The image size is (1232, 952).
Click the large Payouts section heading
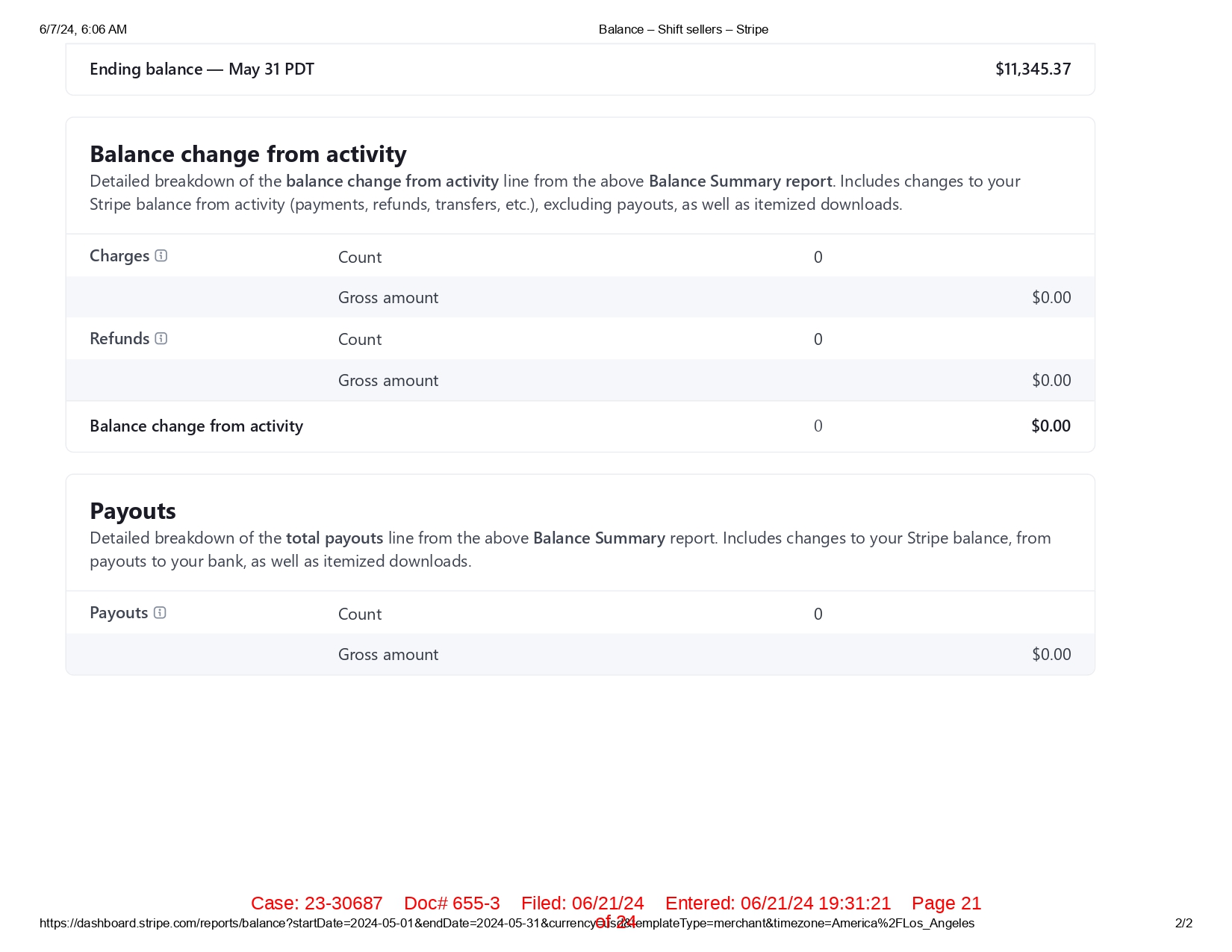(133, 511)
